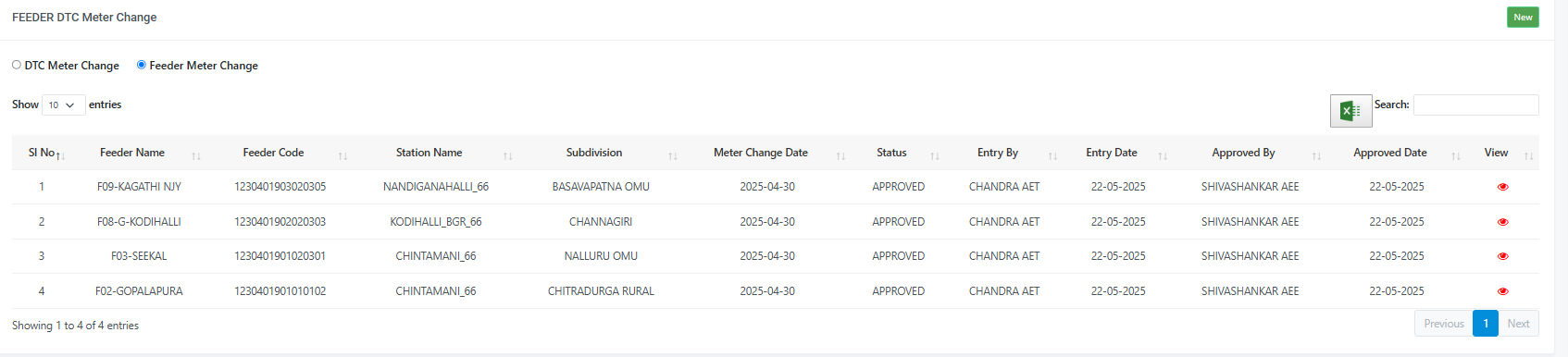1568x357 pixels.
Task: Sort table by Entry Date column
Action: click(1118, 153)
